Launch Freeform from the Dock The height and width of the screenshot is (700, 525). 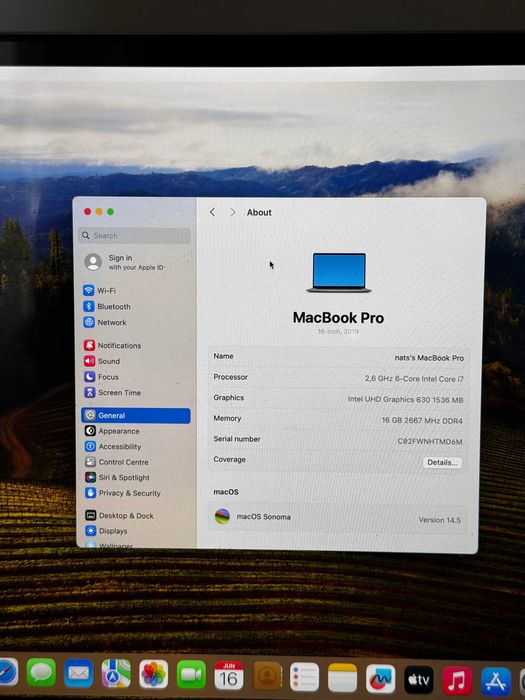pos(380,679)
